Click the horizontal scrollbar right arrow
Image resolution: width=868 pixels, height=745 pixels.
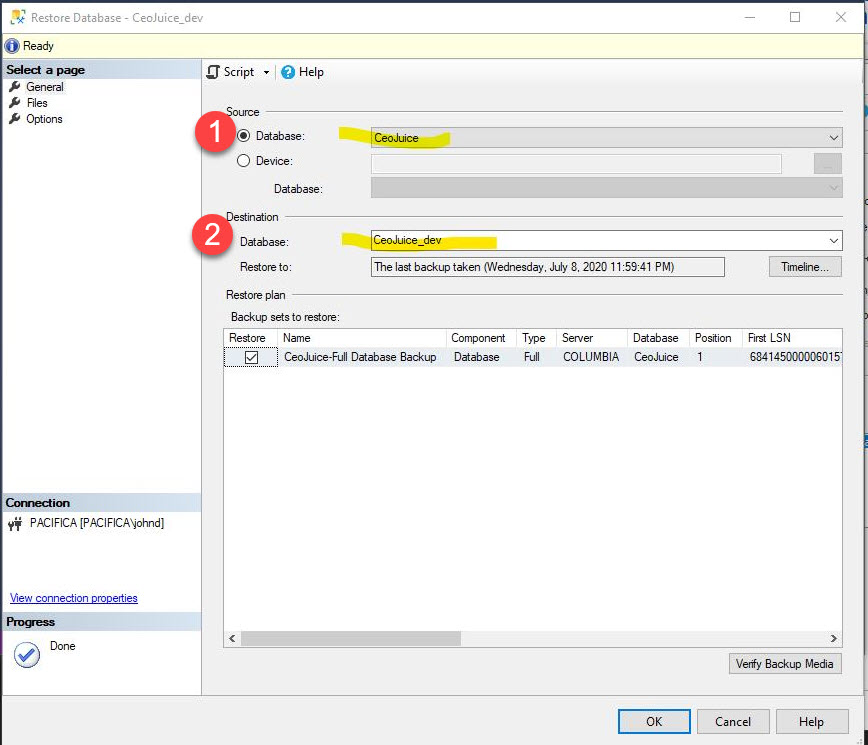[x=834, y=639]
